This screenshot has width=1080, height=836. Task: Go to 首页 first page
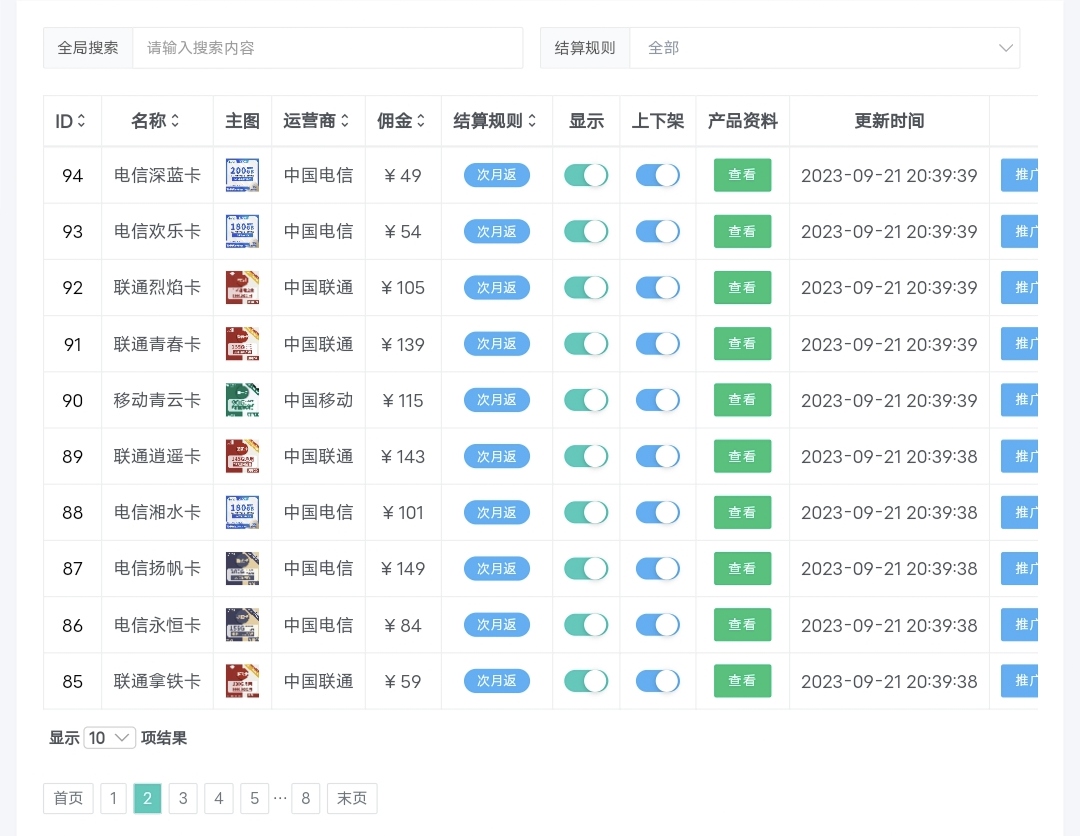click(68, 798)
